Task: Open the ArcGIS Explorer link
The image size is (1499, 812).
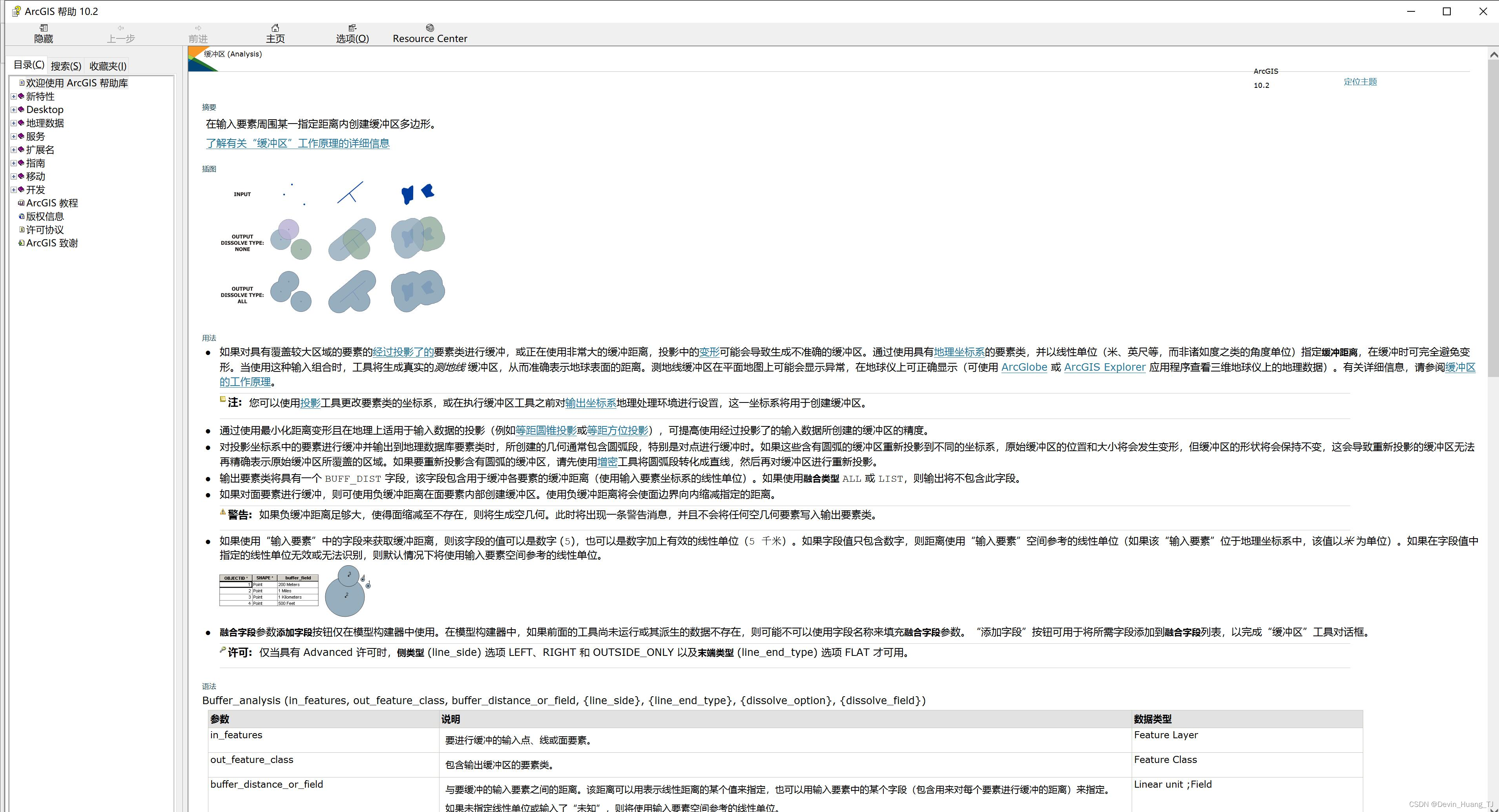Action: point(1105,368)
